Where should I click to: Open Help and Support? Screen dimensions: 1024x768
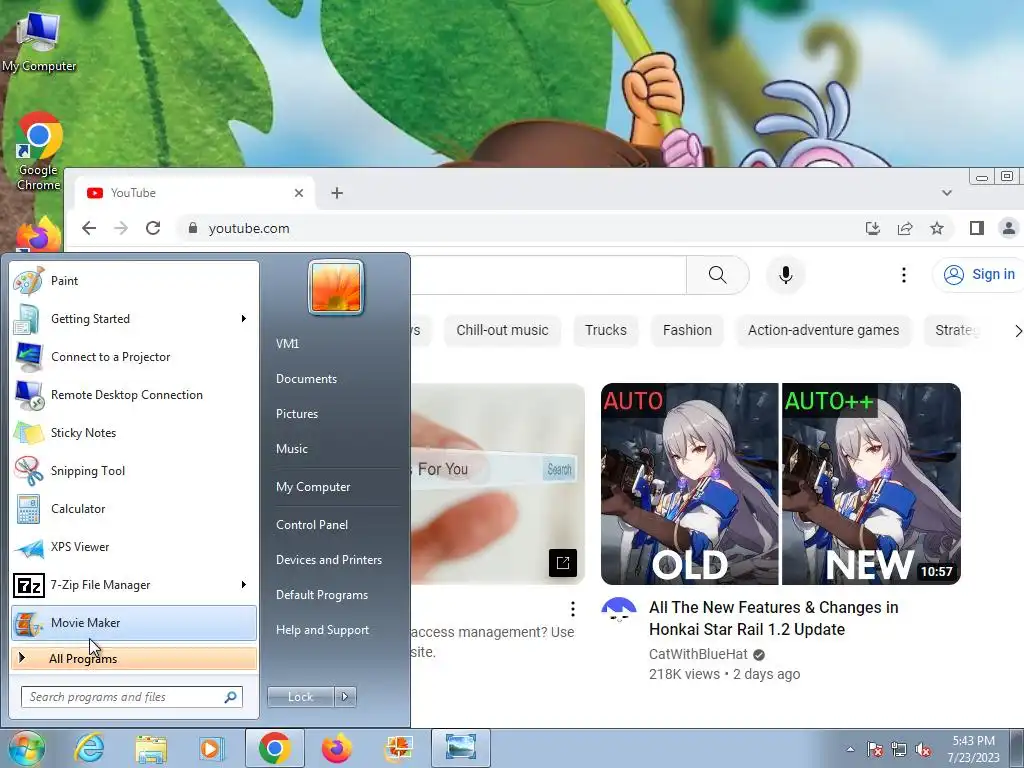coord(323,630)
